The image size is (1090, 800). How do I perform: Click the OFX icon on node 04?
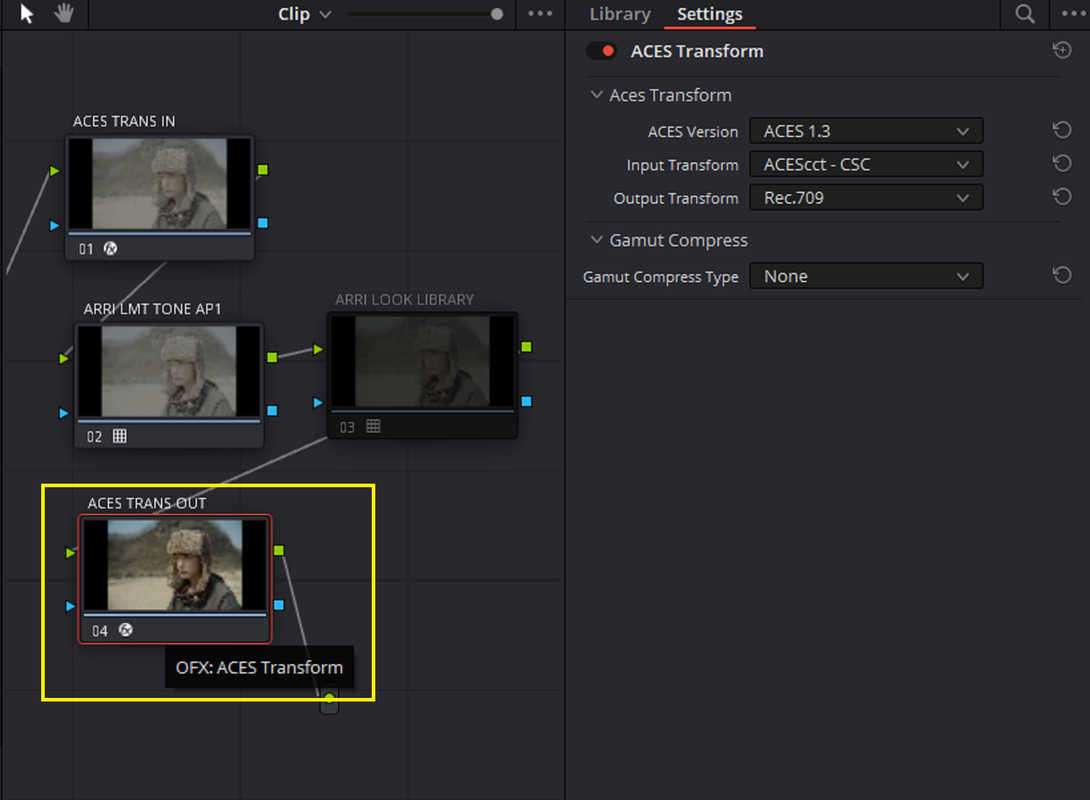[126, 630]
